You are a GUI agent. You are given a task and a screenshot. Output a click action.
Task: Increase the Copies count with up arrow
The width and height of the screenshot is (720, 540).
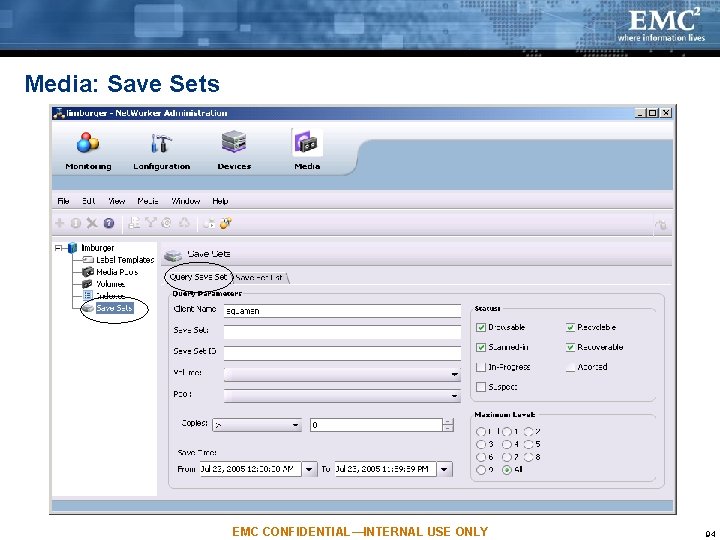click(448, 422)
